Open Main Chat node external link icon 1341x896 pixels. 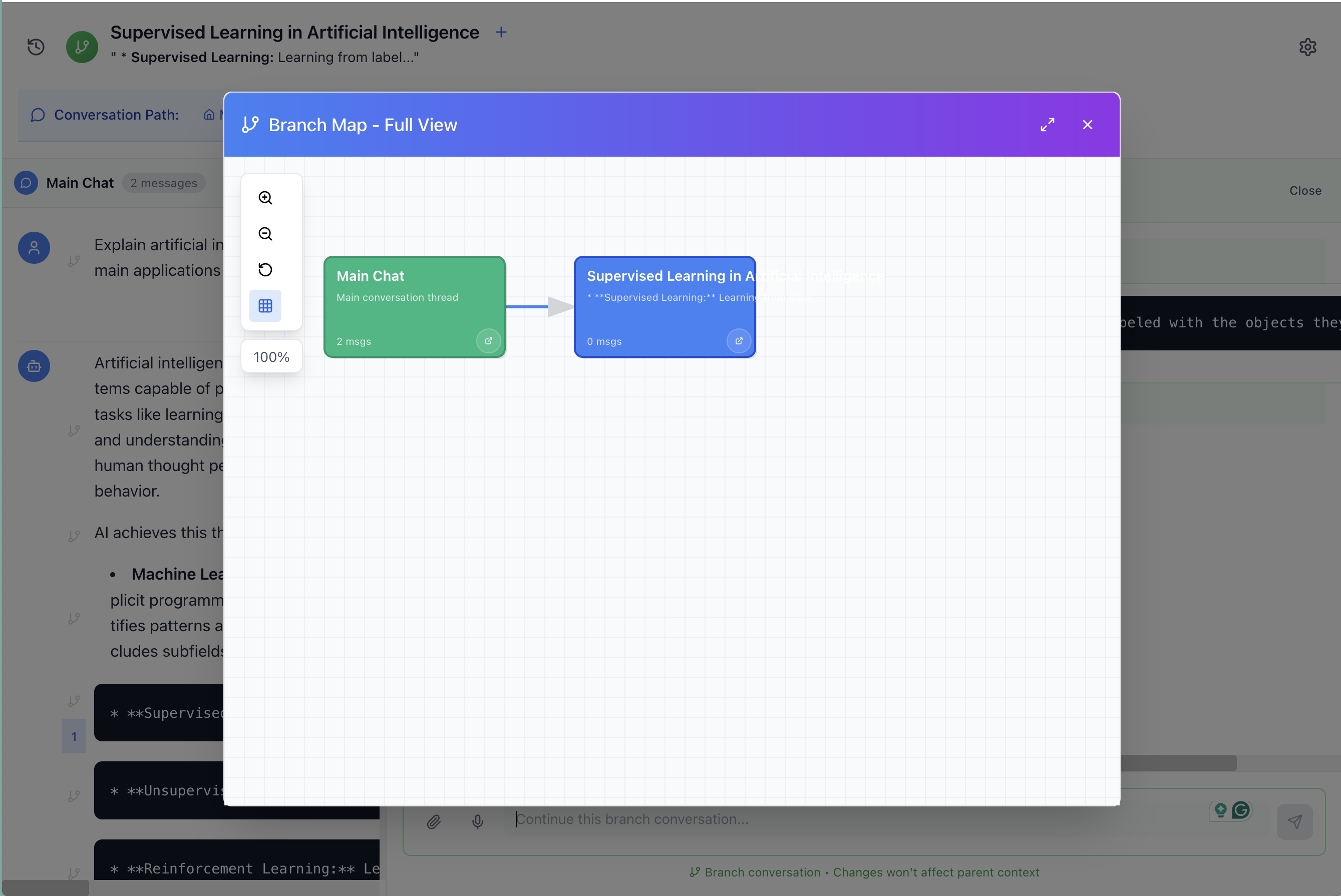point(488,341)
